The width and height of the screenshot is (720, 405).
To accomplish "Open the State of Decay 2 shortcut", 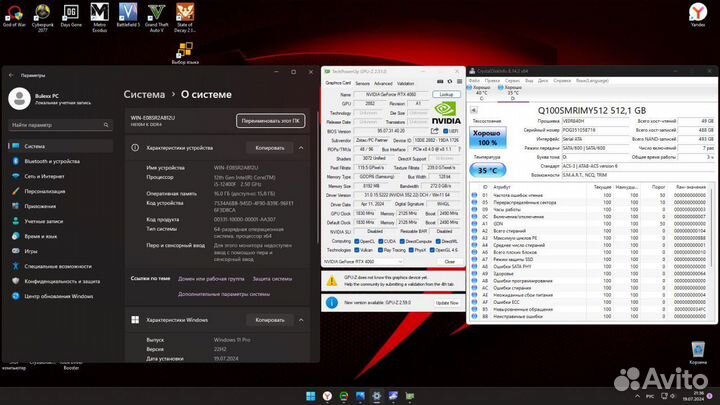I will (x=185, y=17).
